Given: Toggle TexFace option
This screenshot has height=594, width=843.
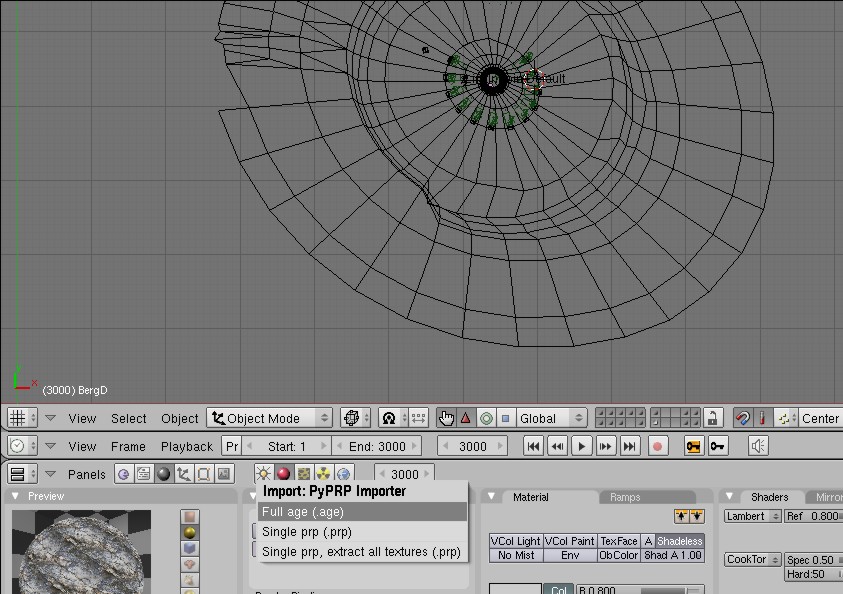Looking at the screenshot, I should [619, 541].
